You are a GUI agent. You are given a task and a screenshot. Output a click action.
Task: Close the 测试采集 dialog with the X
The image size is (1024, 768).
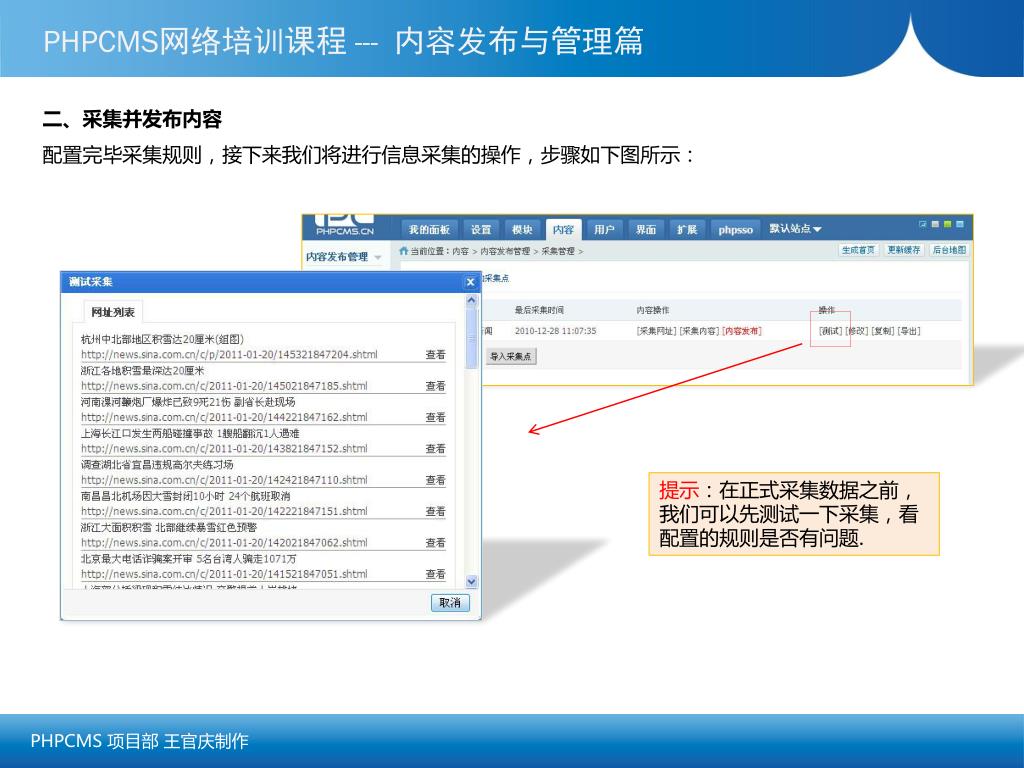(470, 282)
